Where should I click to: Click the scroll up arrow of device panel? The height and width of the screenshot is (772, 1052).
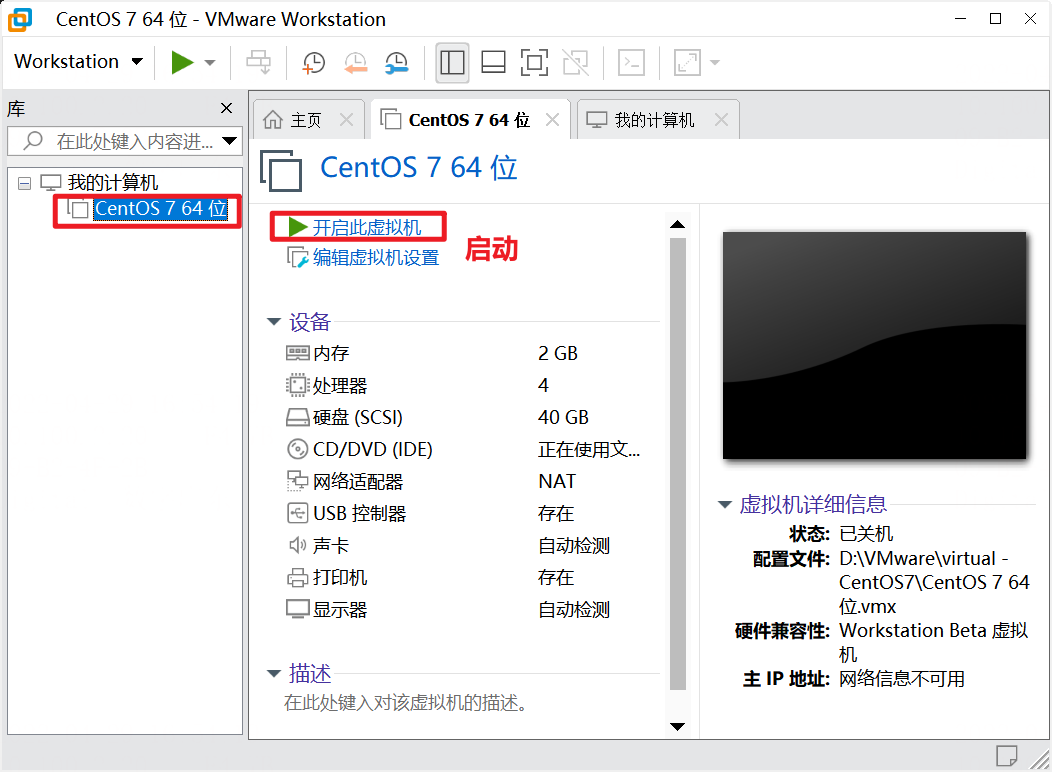(678, 225)
